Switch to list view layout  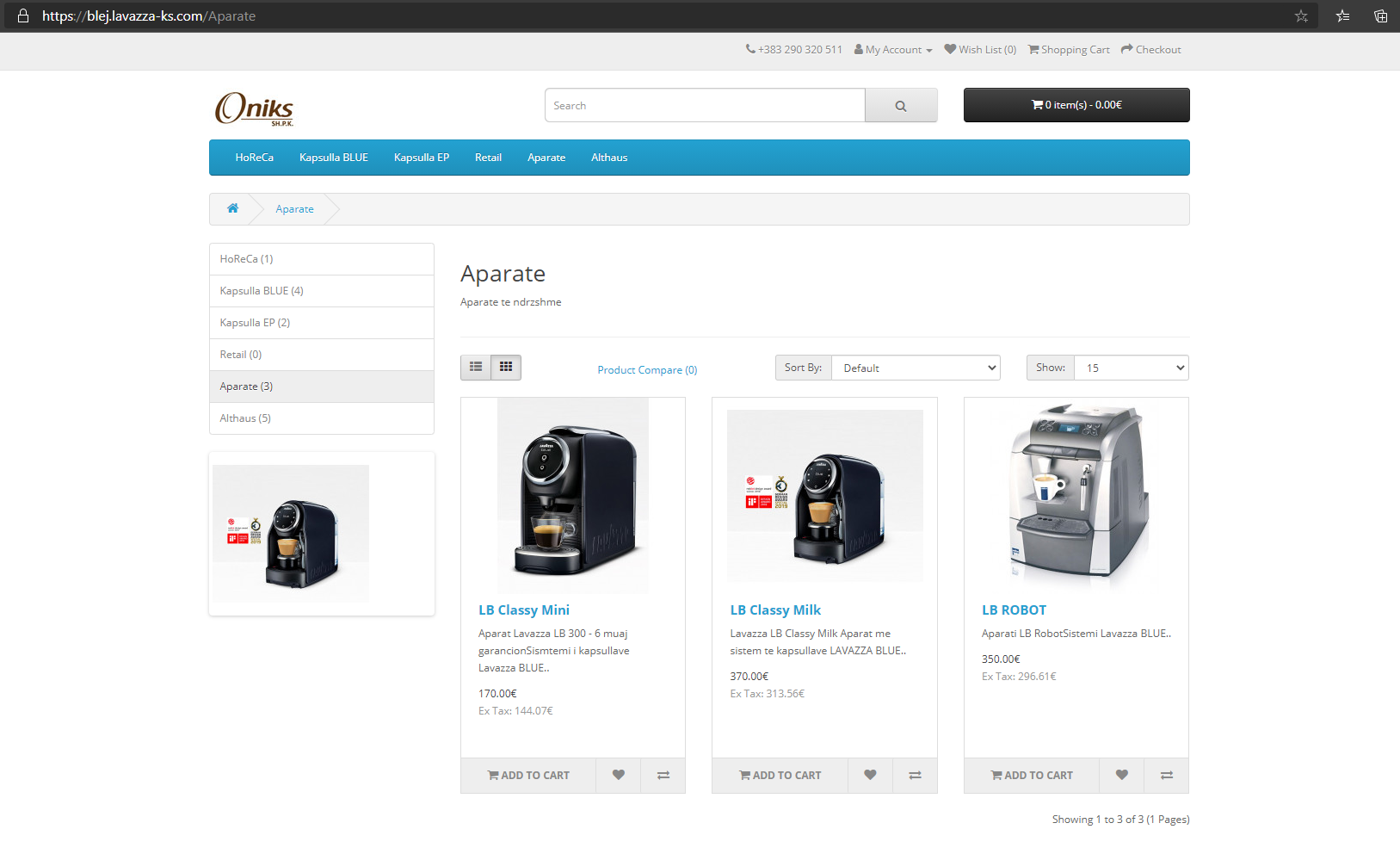click(x=476, y=368)
